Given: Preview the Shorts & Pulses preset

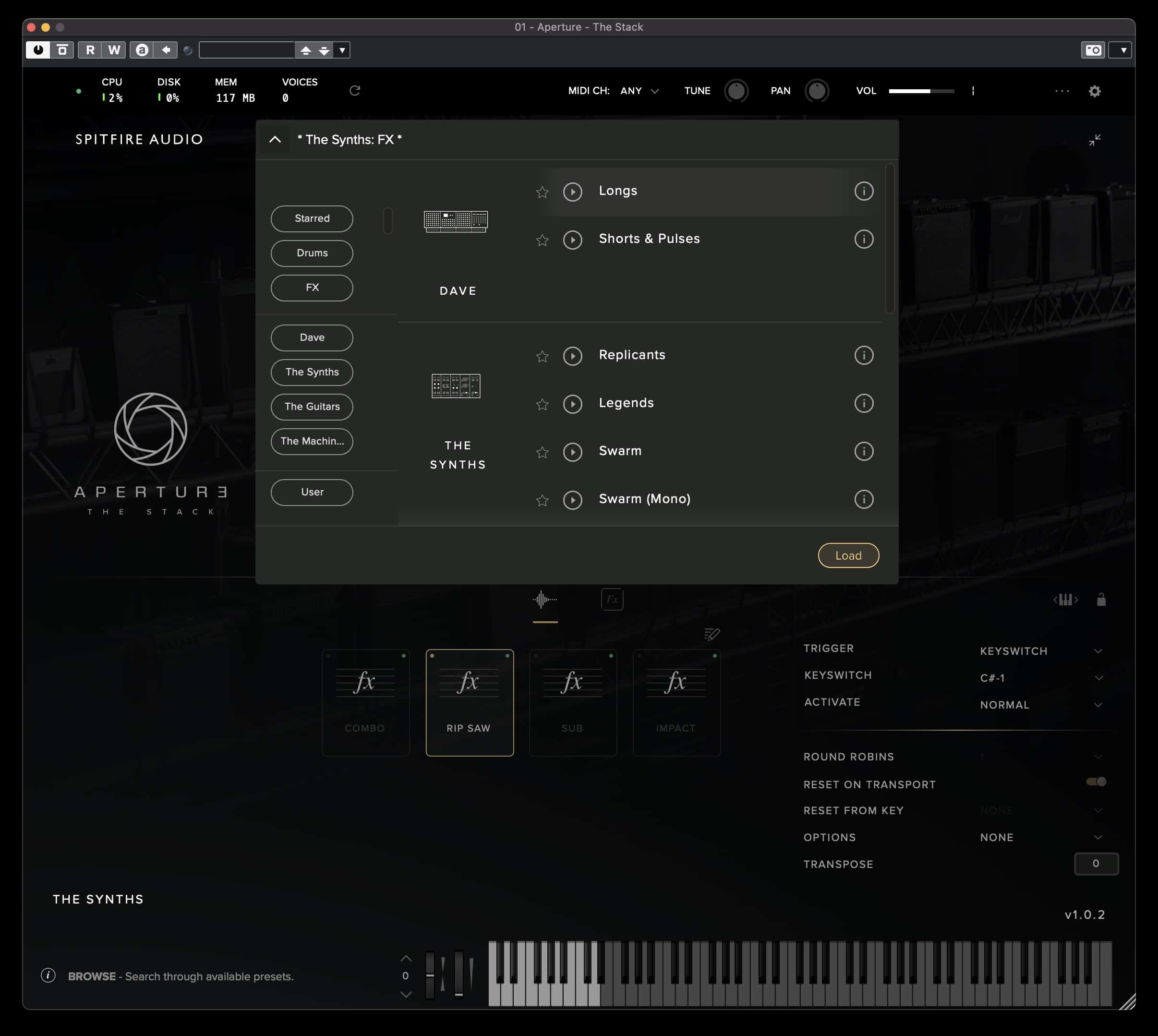Looking at the screenshot, I should coord(572,240).
